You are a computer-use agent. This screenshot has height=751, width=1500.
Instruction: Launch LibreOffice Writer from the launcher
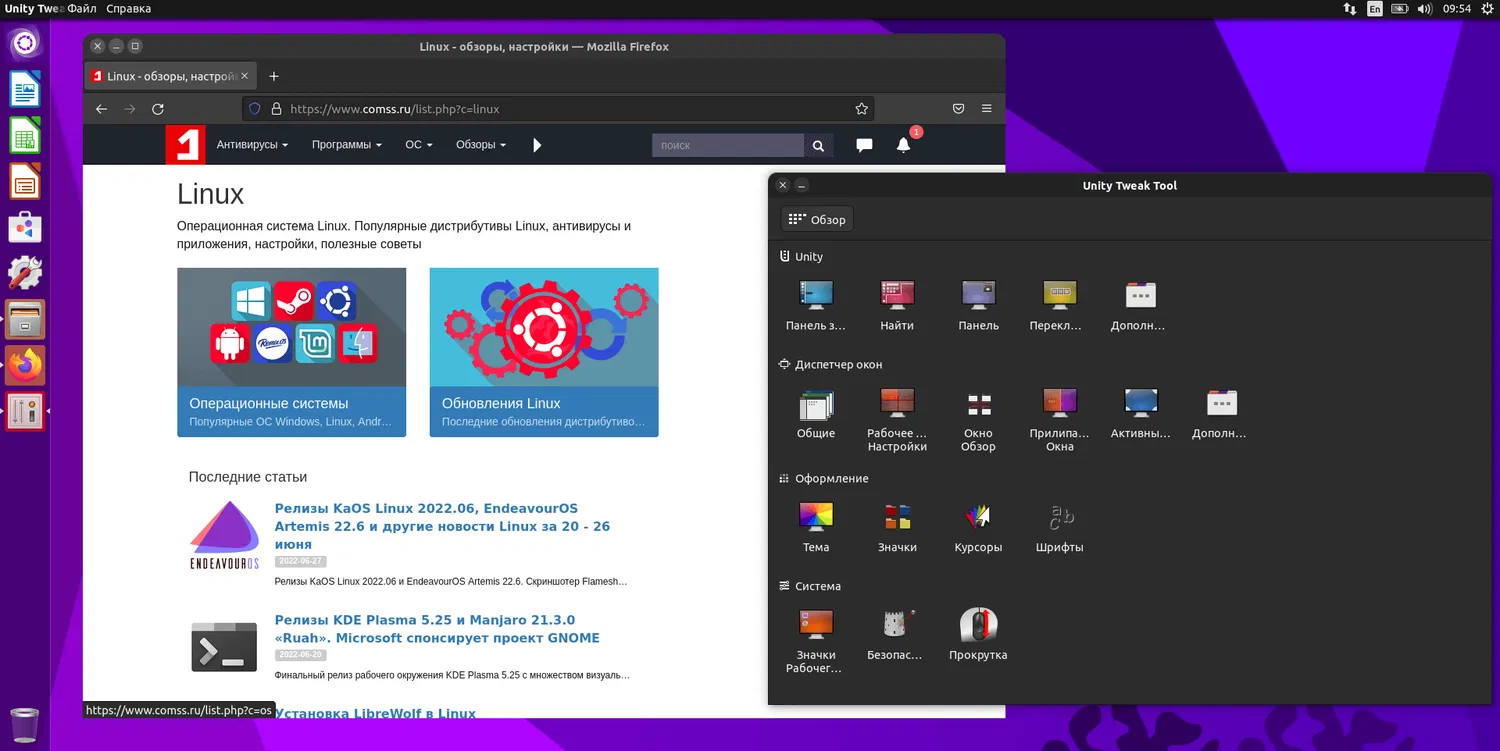coord(25,90)
